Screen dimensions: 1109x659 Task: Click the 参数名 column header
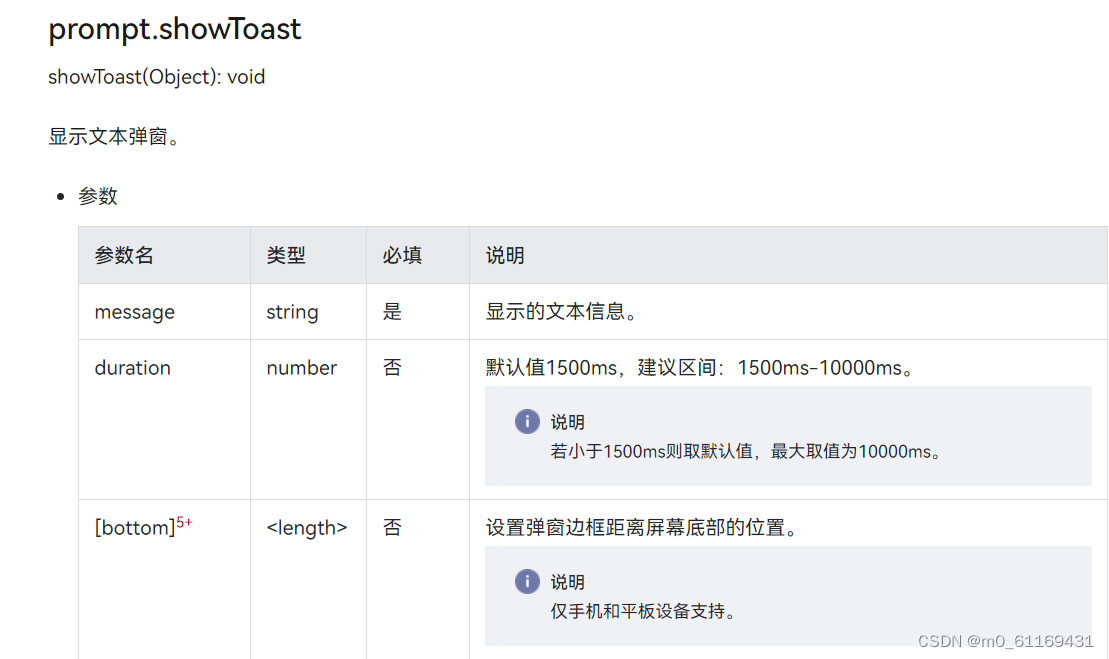[124, 256]
